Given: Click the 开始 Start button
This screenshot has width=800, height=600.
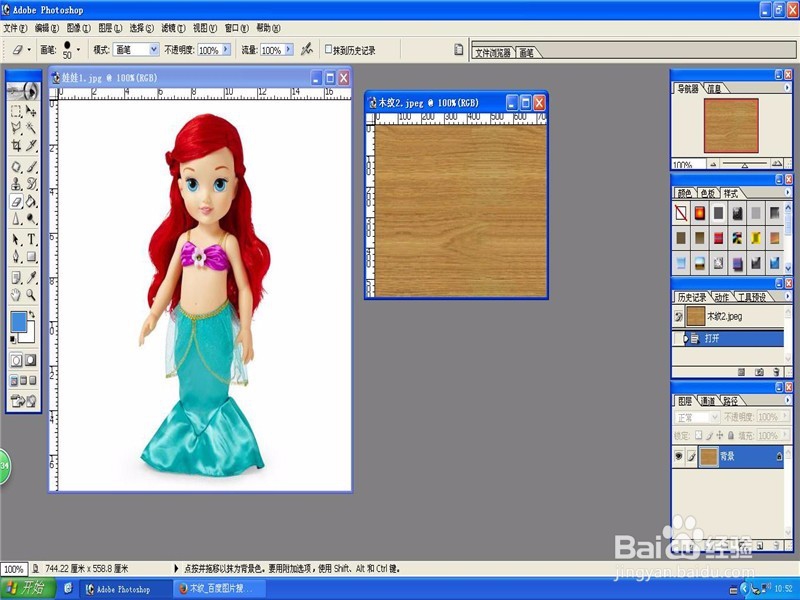Looking at the screenshot, I should point(27,588).
